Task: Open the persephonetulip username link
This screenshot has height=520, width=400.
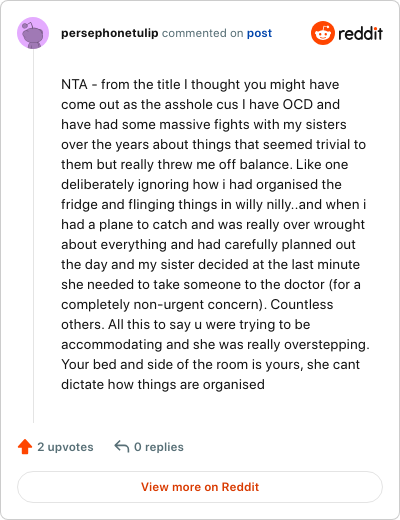Action: point(110,33)
